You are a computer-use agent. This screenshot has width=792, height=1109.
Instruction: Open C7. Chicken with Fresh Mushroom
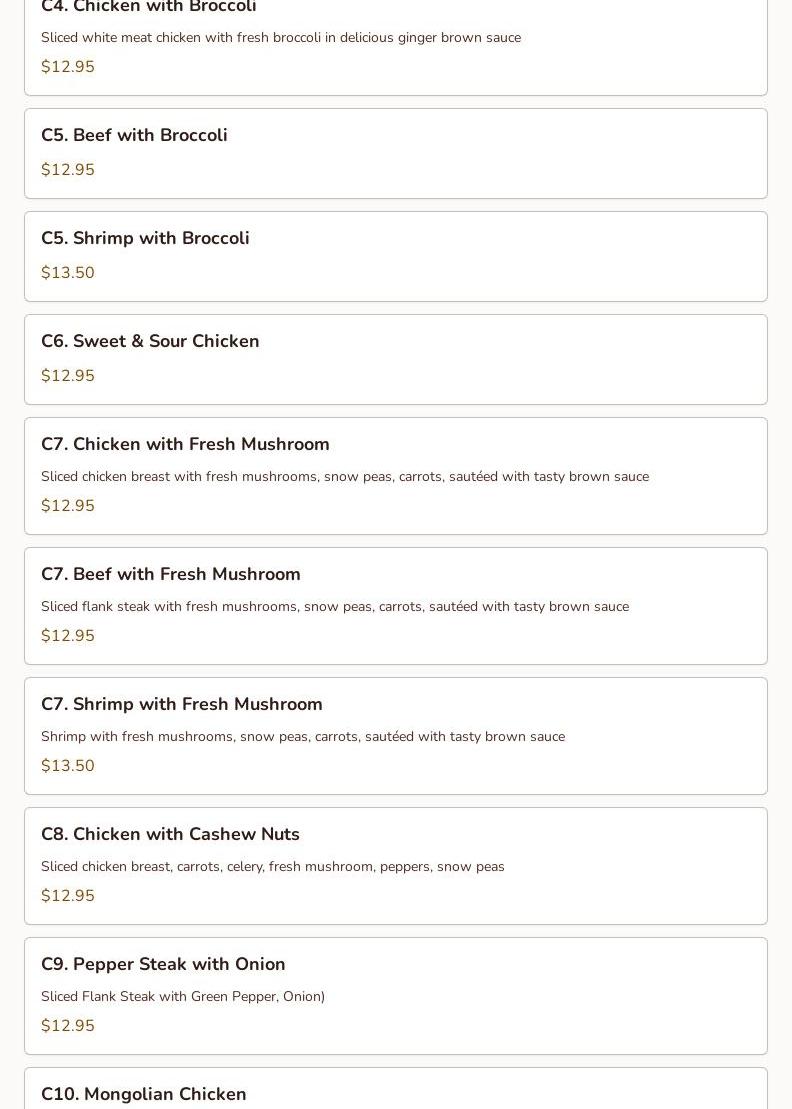[396, 476]
